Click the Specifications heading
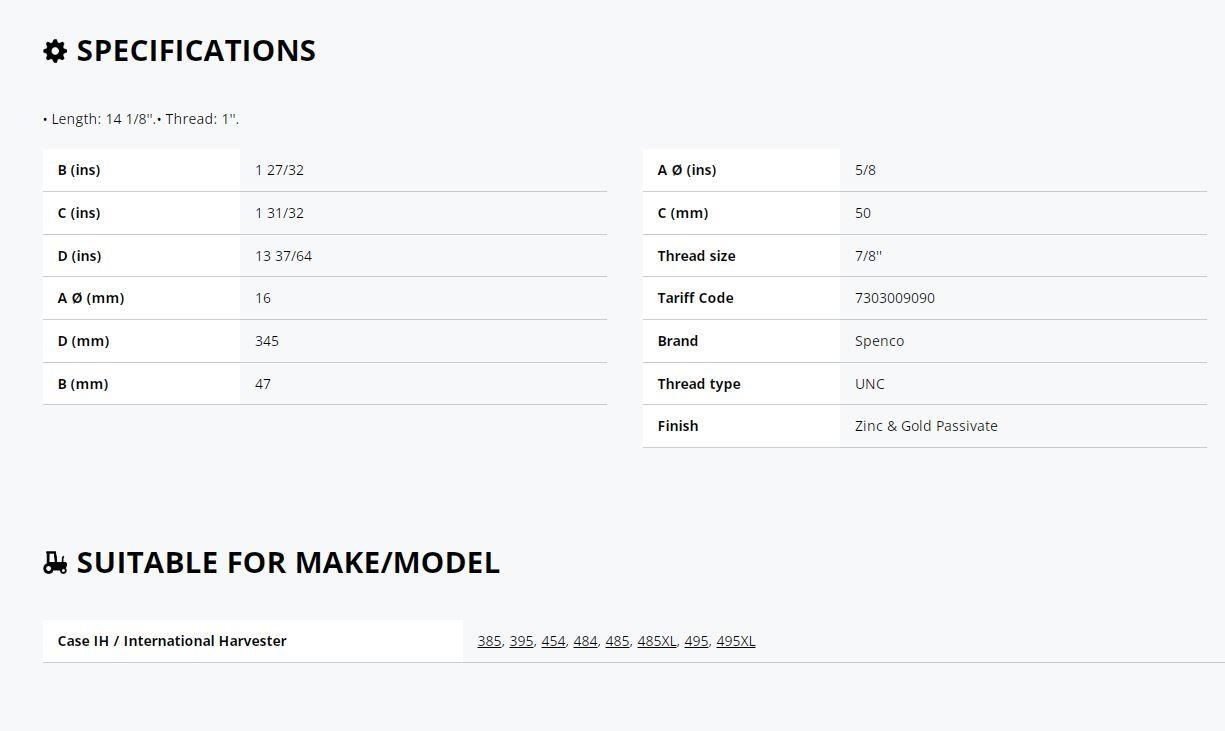This screenshot has height=731, width=1225. coord(196,51)
